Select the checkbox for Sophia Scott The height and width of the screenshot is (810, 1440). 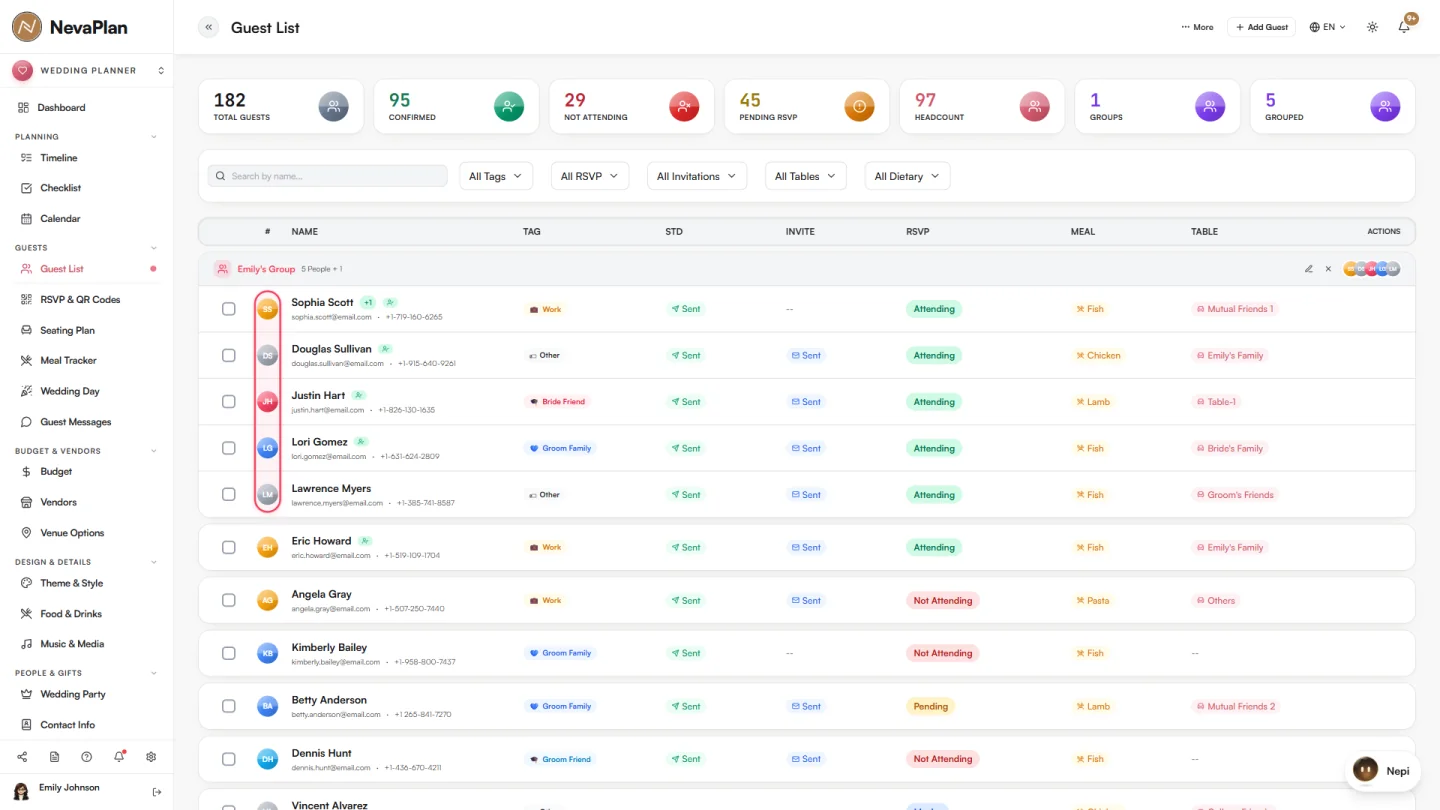click(229, 309)
